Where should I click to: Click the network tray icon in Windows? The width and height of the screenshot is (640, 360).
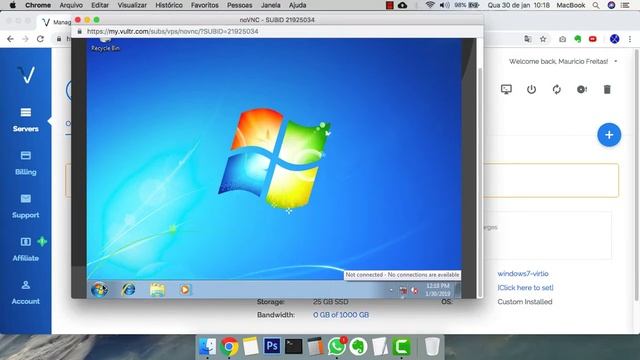(x=403, y=291)
